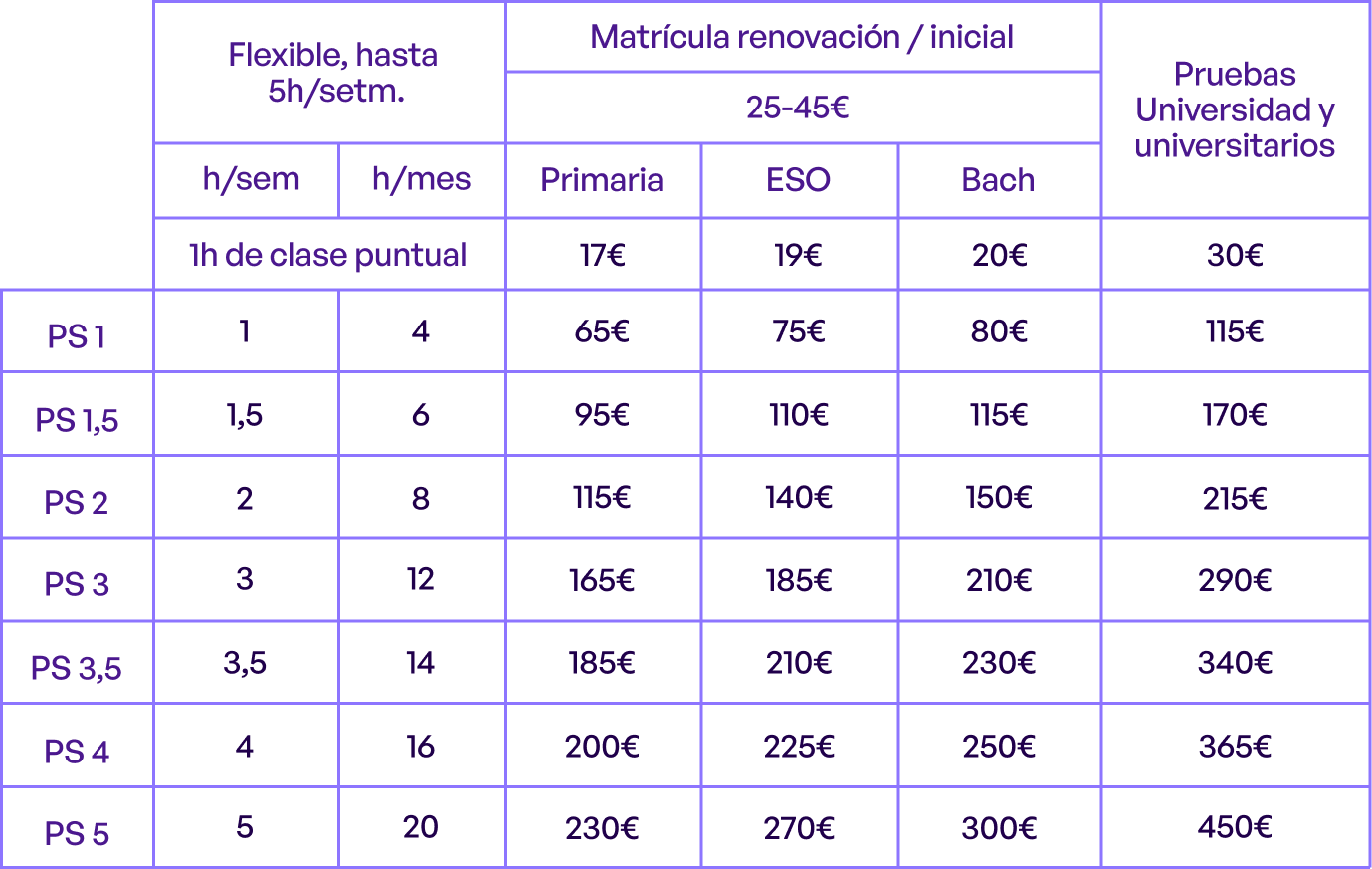Click the Flexible, hasta 5h/setm. header

[329, 73]
